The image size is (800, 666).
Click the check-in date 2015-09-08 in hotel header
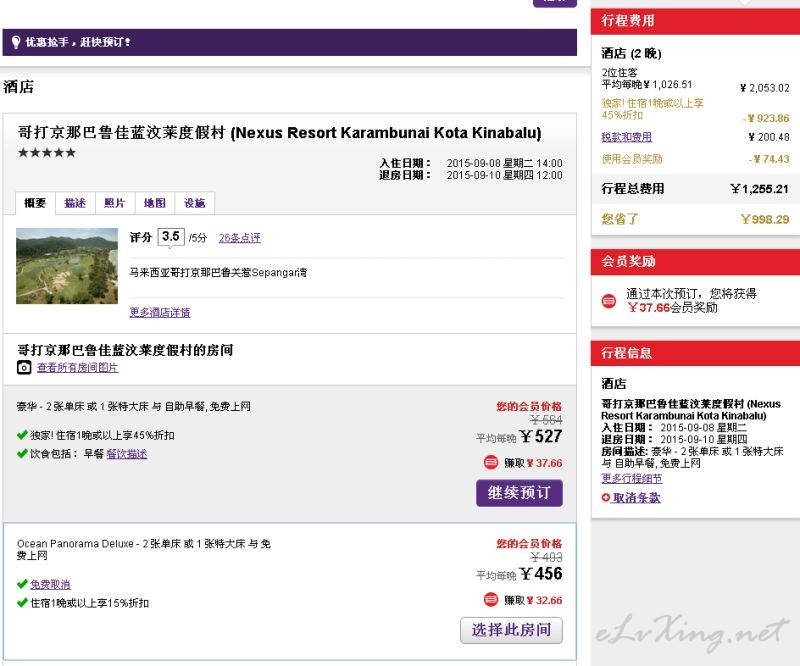click(x=504, y=163)
